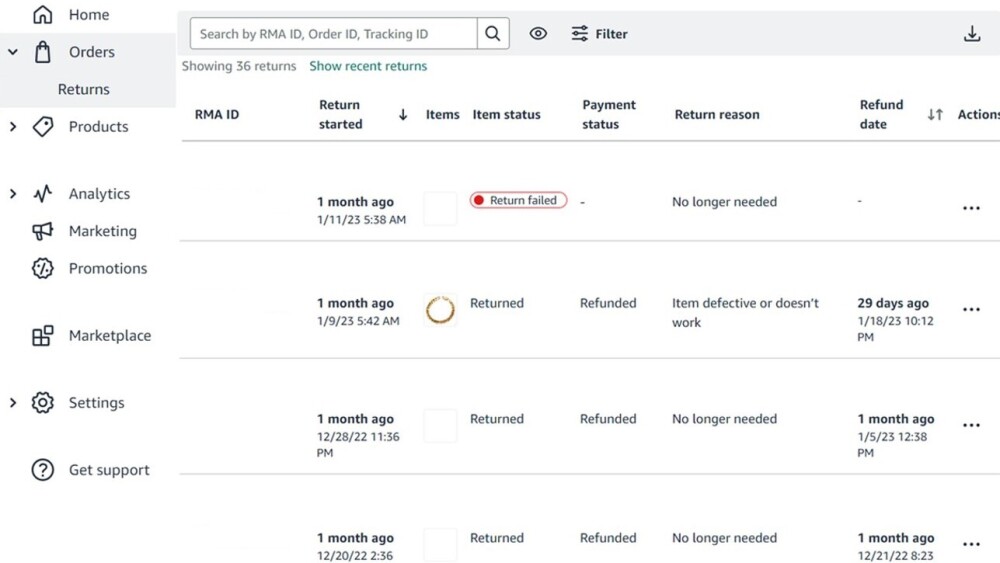Screen dimensions: 1000x563
Task: Click the RMA ID search input field
Action: pos(333,34)
